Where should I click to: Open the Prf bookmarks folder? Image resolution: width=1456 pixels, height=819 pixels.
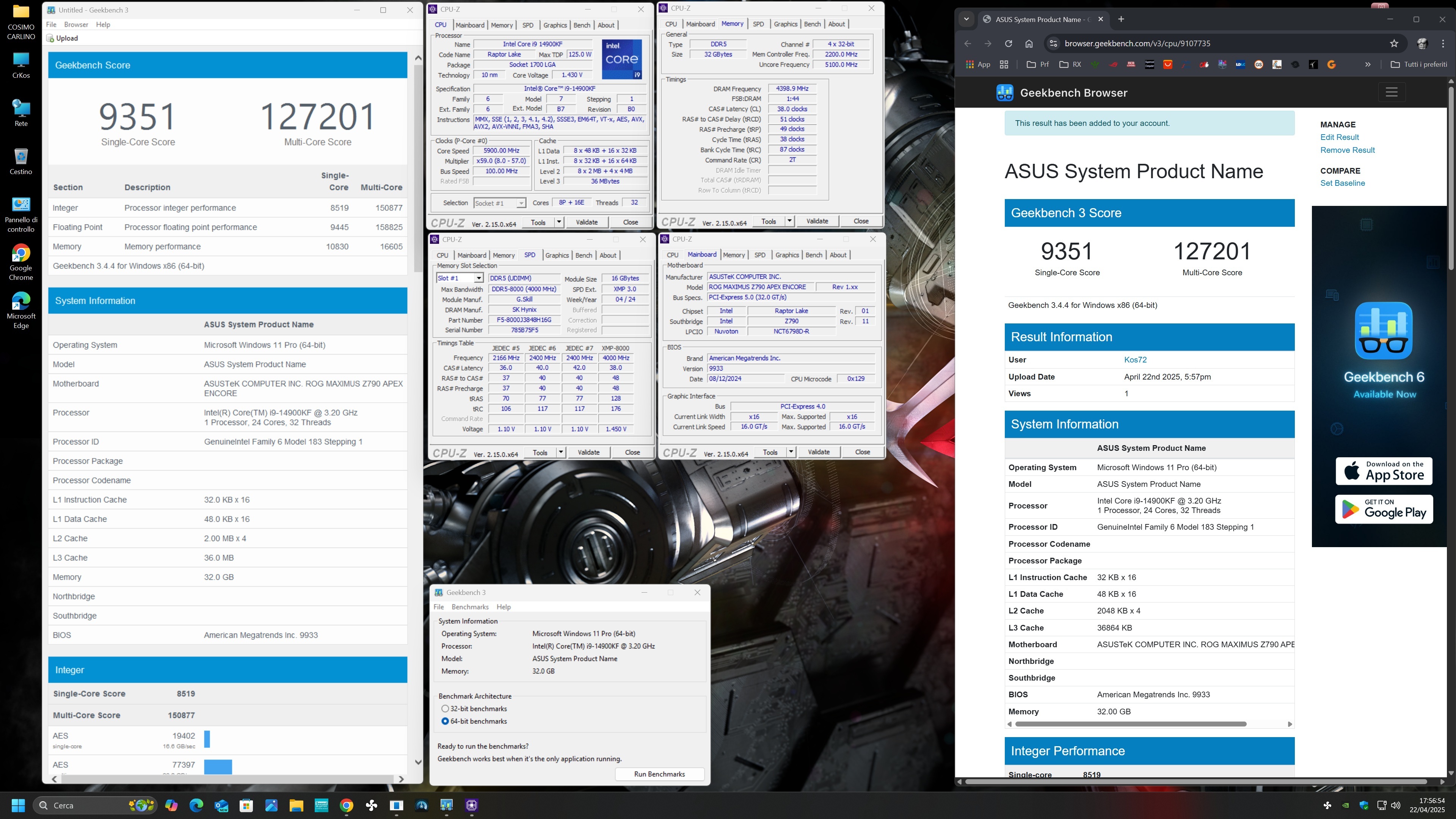(1038, 64)
